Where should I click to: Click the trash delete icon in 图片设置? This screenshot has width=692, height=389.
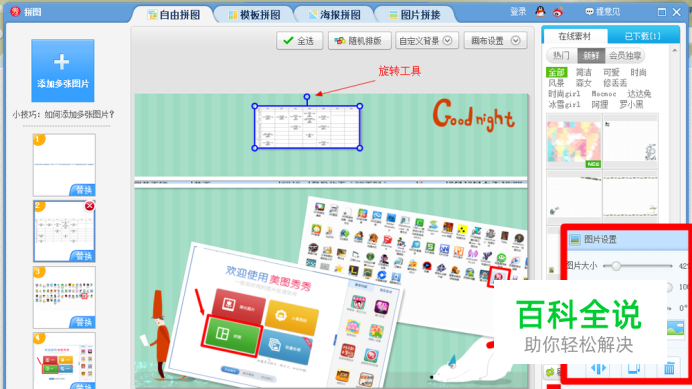coord(669,369)
